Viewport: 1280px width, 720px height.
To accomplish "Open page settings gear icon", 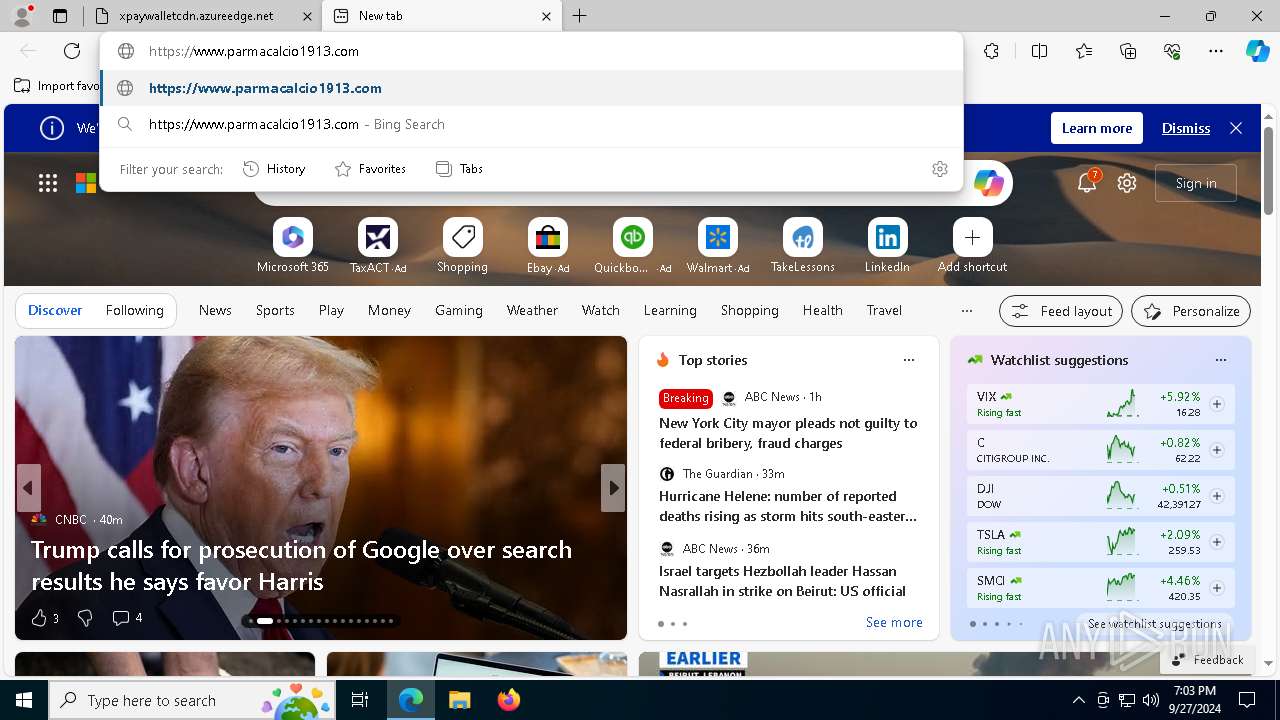I will 1127,183.
